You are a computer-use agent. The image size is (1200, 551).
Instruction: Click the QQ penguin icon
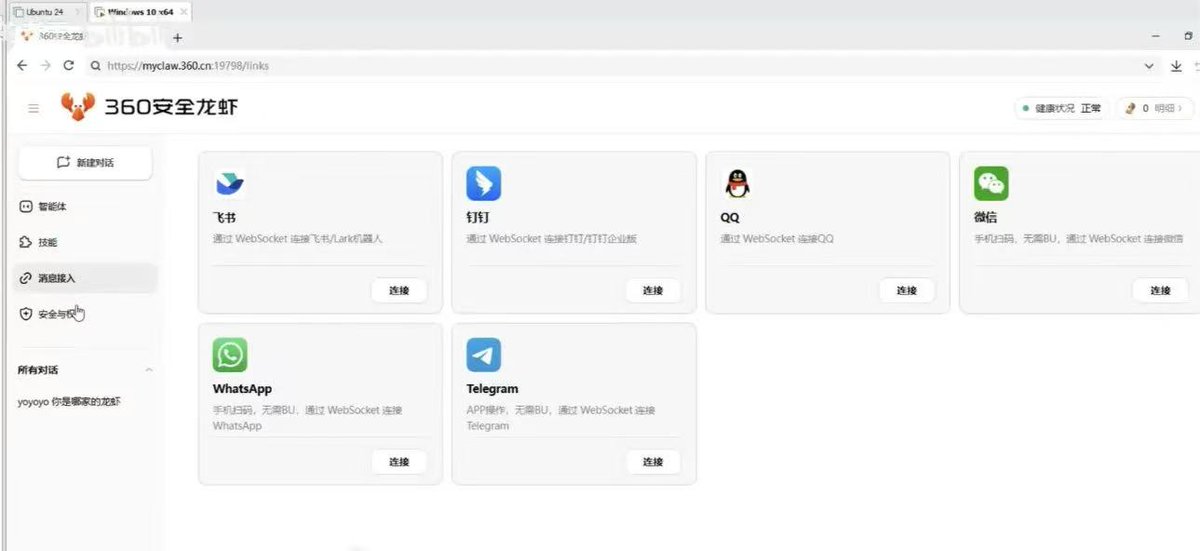pos(737,184)
